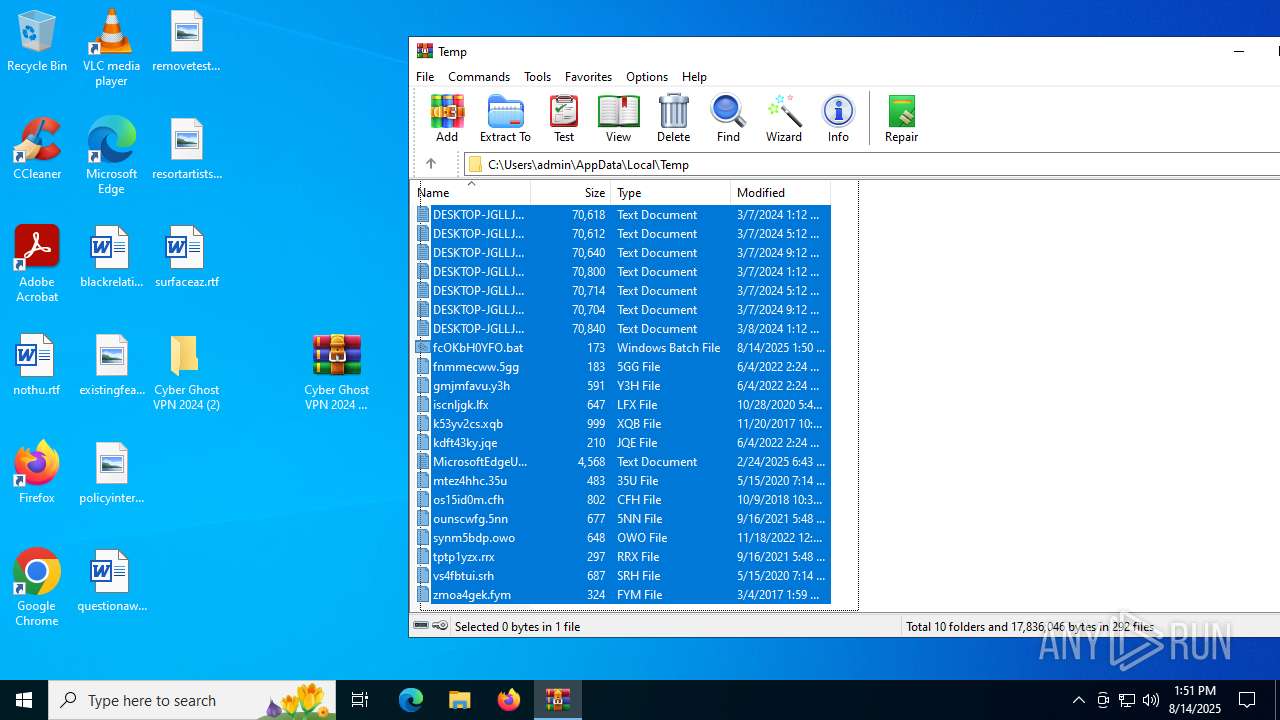Sort files by Name column

click(471, 192)
